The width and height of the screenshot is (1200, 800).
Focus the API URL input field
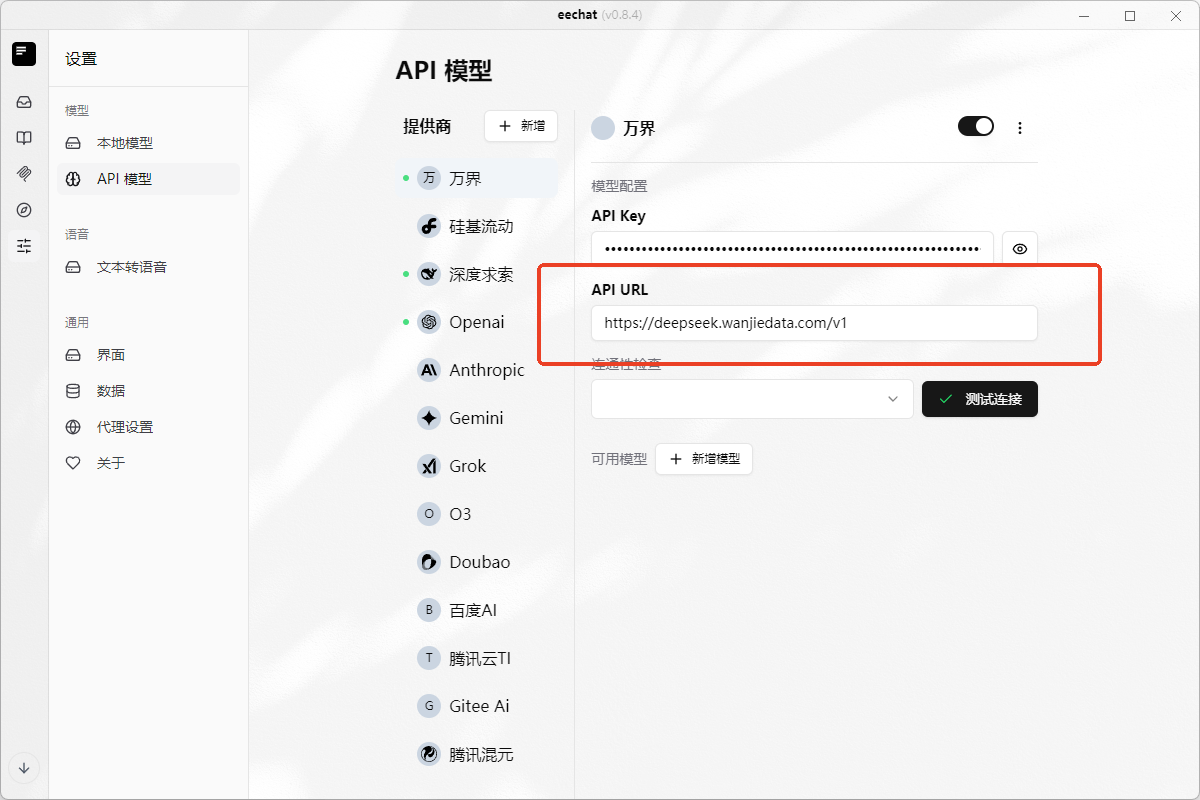click(x=814, y=323)
